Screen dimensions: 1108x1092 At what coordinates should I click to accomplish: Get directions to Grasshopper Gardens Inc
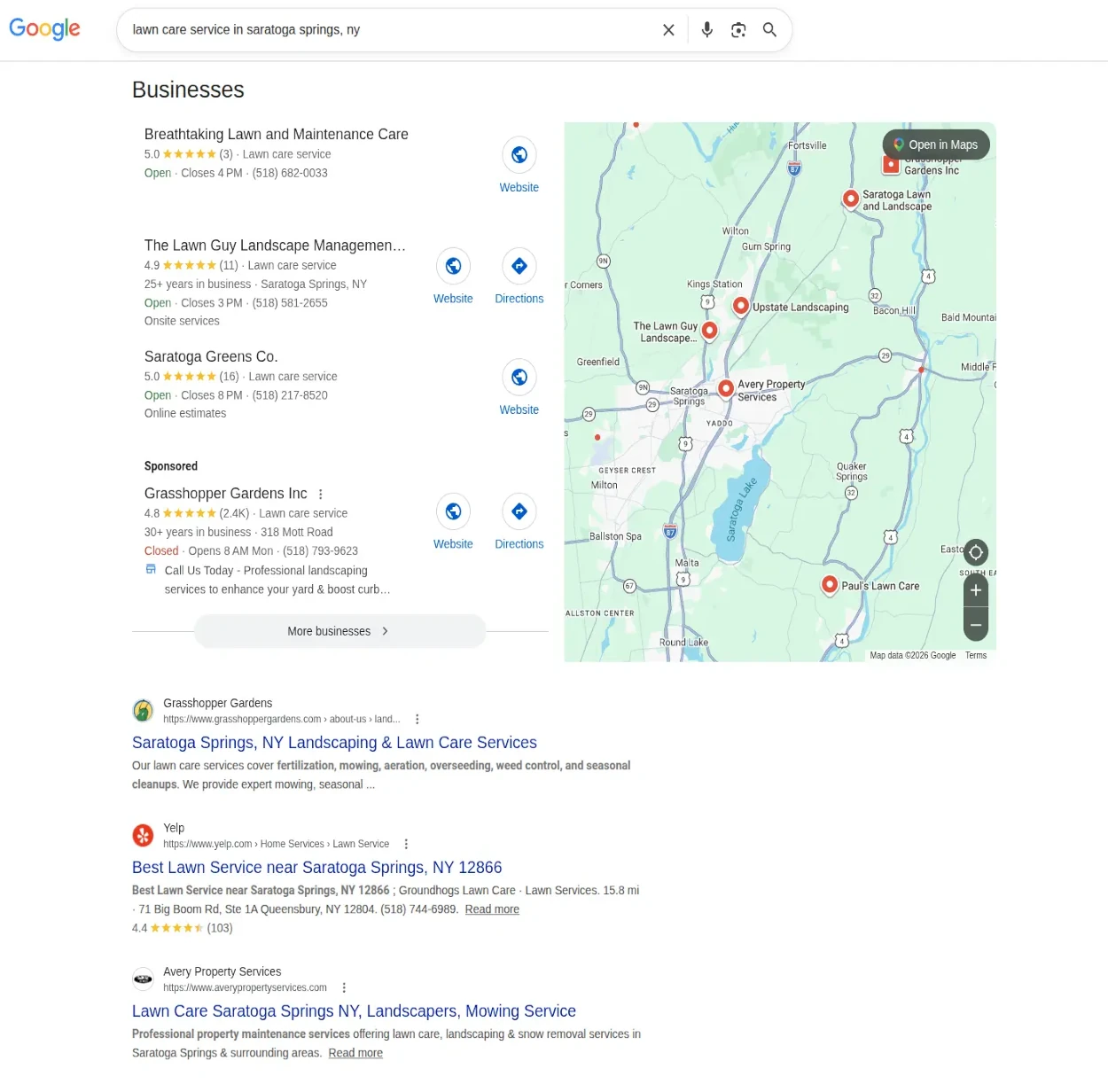[x=519, y=511]
